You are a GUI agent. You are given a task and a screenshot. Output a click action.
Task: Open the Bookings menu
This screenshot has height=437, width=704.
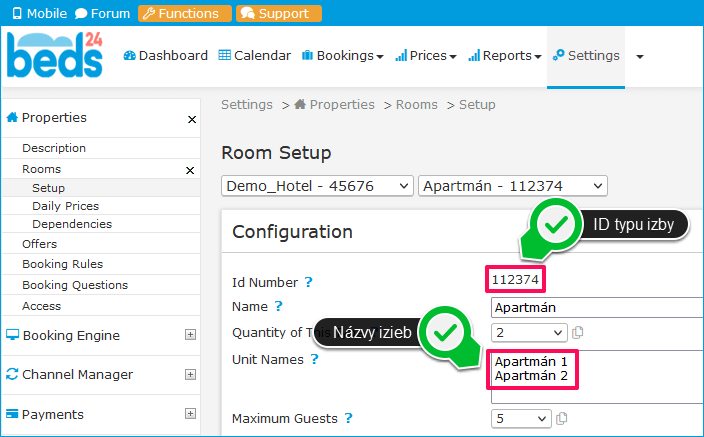[342, 56]
